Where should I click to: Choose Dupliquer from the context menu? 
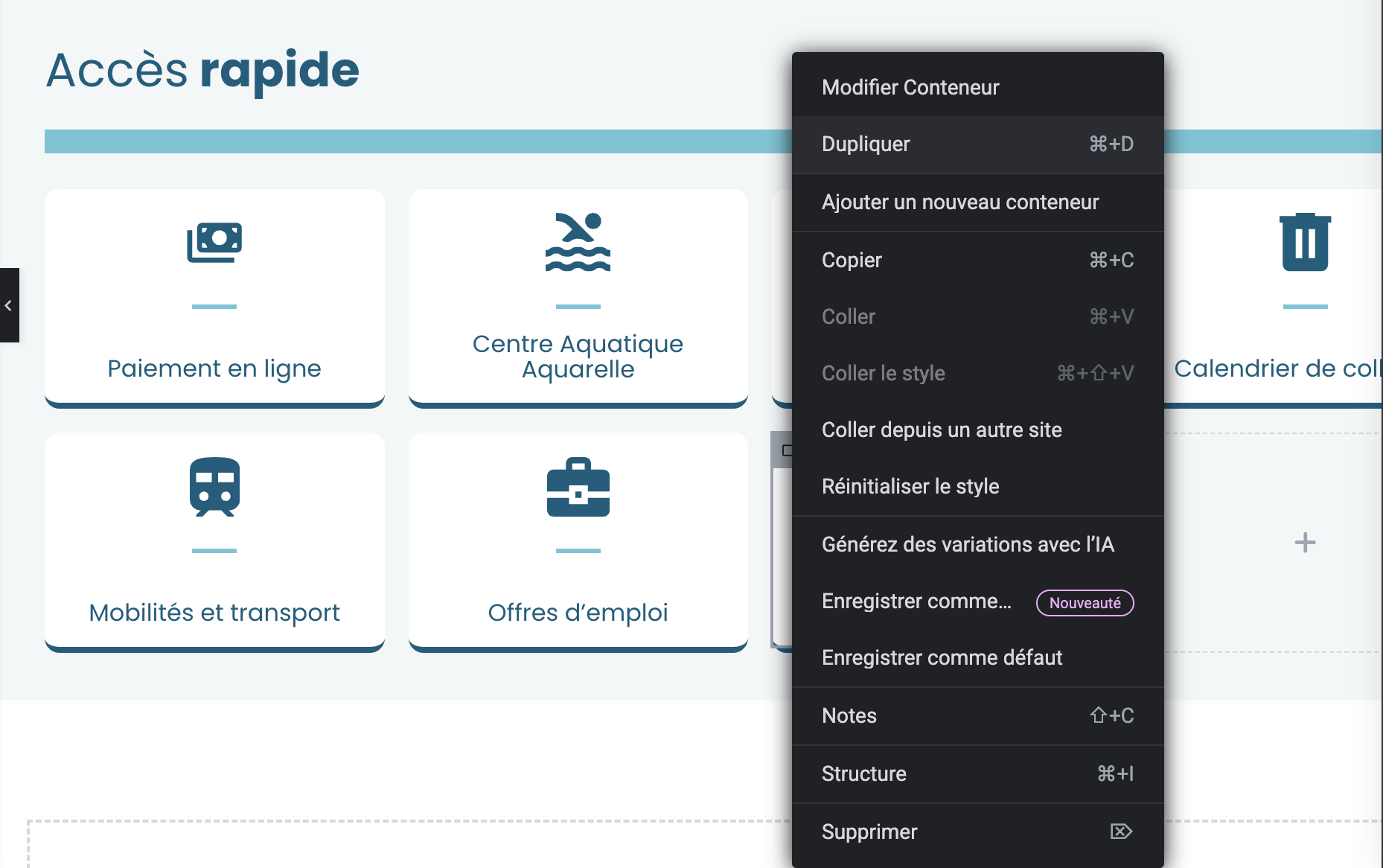click(x=866, y=144)
